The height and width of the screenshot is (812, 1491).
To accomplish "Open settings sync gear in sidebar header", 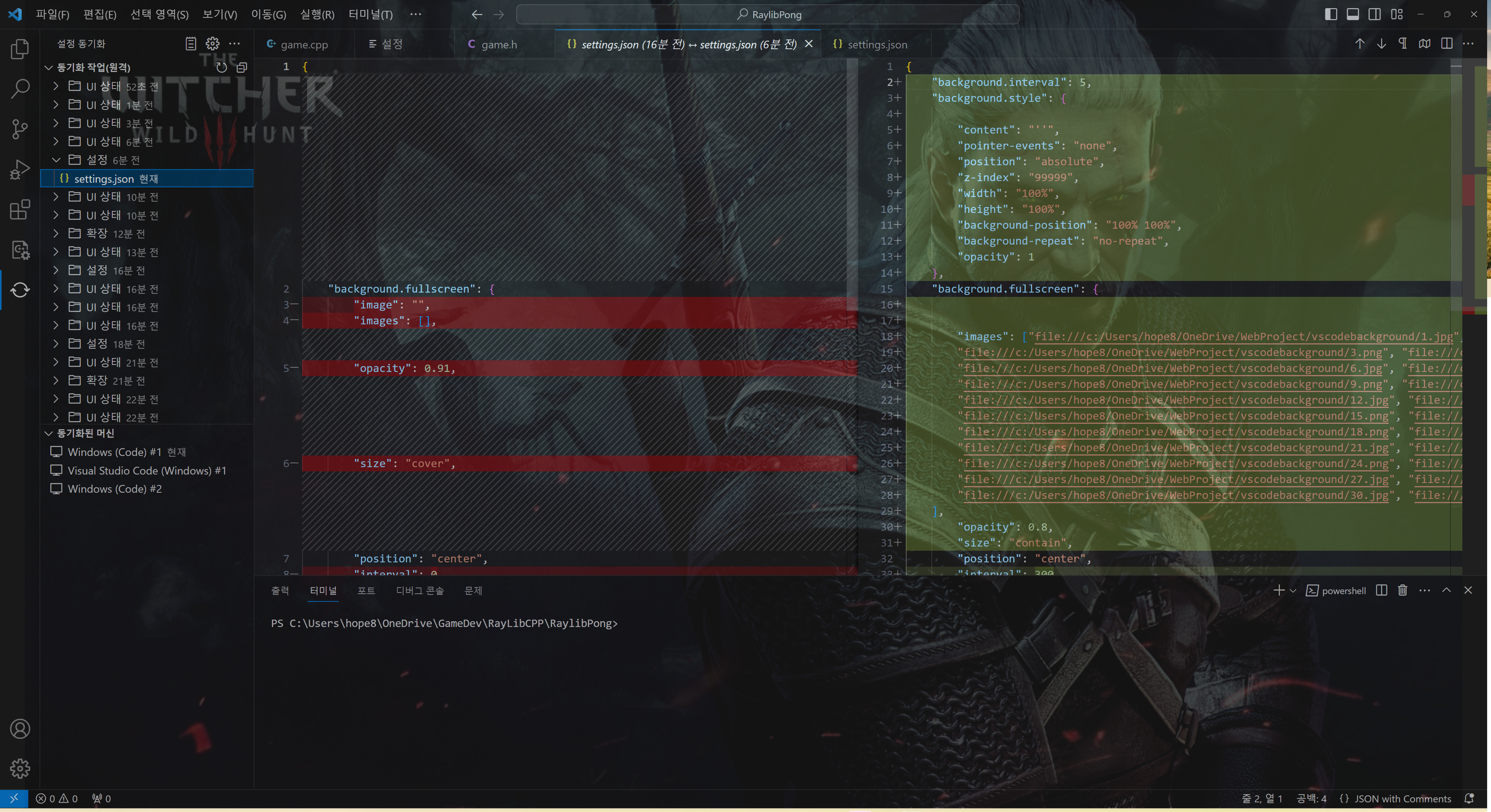I will [213, 43].
